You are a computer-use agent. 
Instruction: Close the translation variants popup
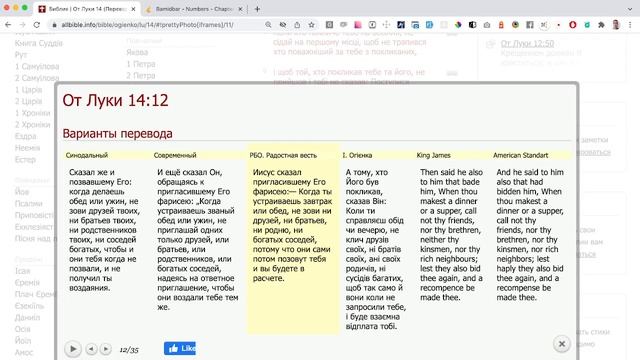pos(562,344)
